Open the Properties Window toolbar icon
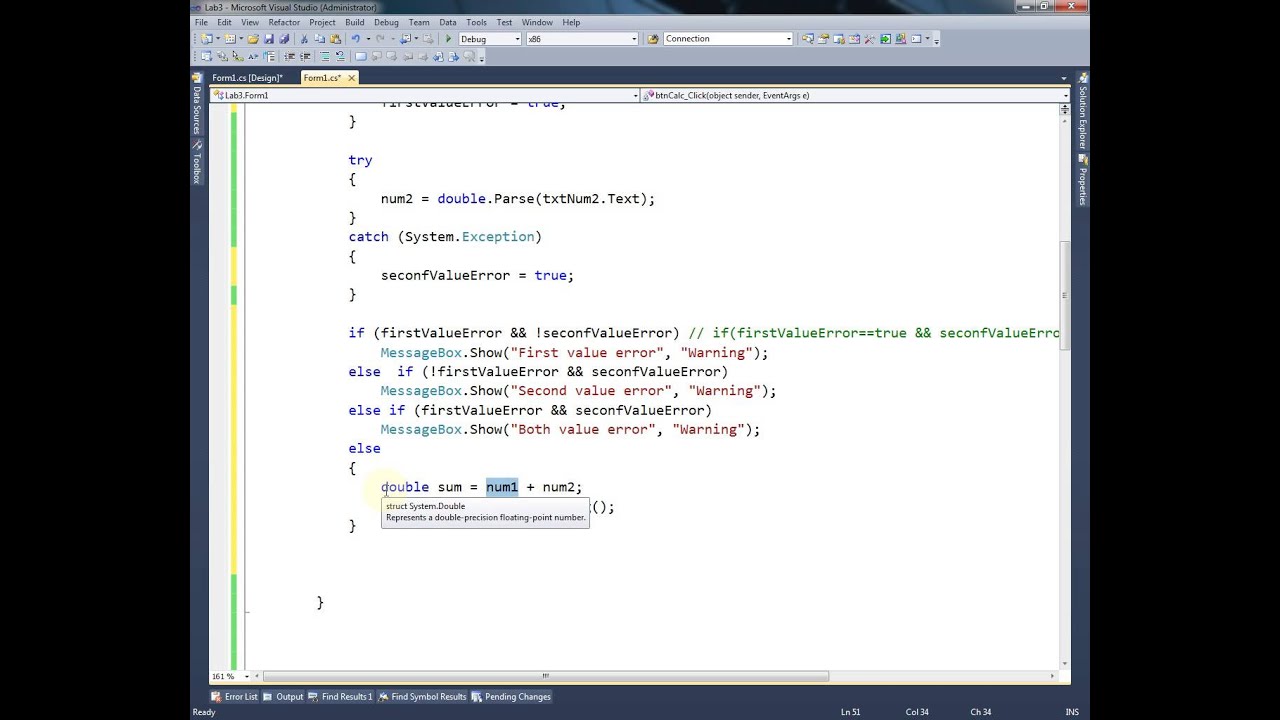The height and width of the screenshot is (720, 1280). click(823, 39)
